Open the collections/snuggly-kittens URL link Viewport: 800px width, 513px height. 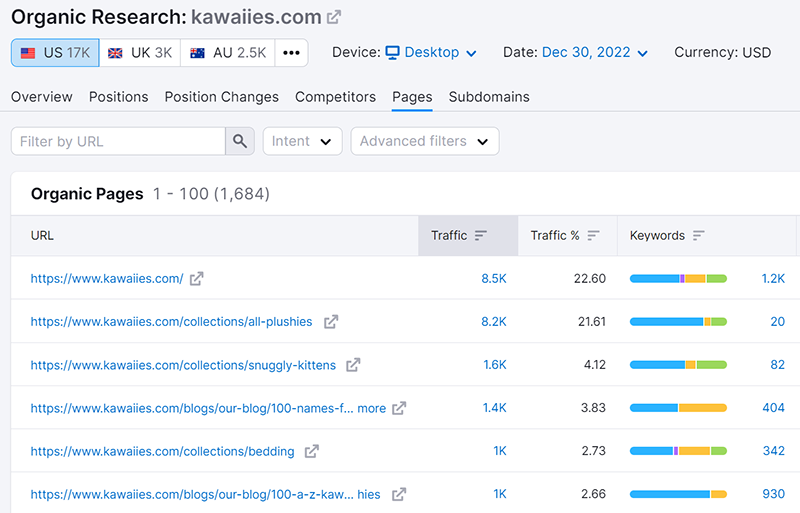183,365
